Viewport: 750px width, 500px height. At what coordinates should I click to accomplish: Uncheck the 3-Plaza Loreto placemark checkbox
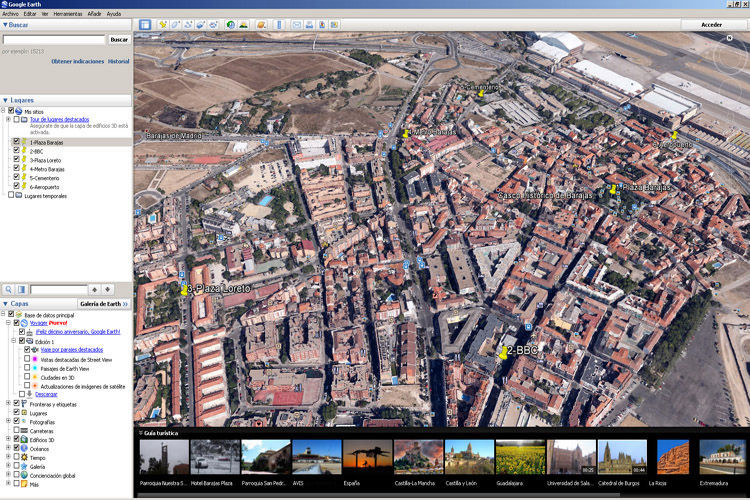click(x=16, y=160)
